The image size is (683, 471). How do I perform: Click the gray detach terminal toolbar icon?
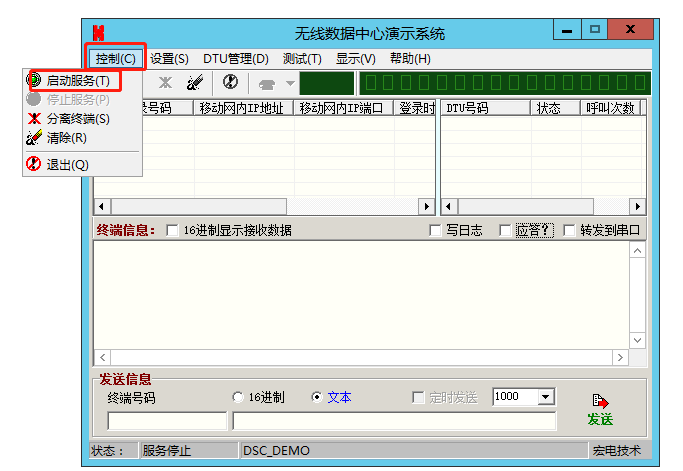(165, 82)
